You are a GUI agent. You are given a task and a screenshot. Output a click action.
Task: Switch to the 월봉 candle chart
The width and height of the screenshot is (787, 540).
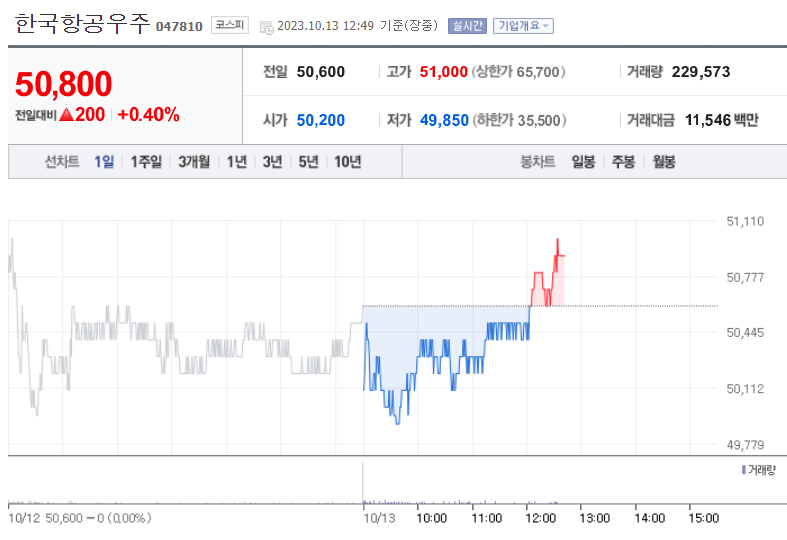664,162
